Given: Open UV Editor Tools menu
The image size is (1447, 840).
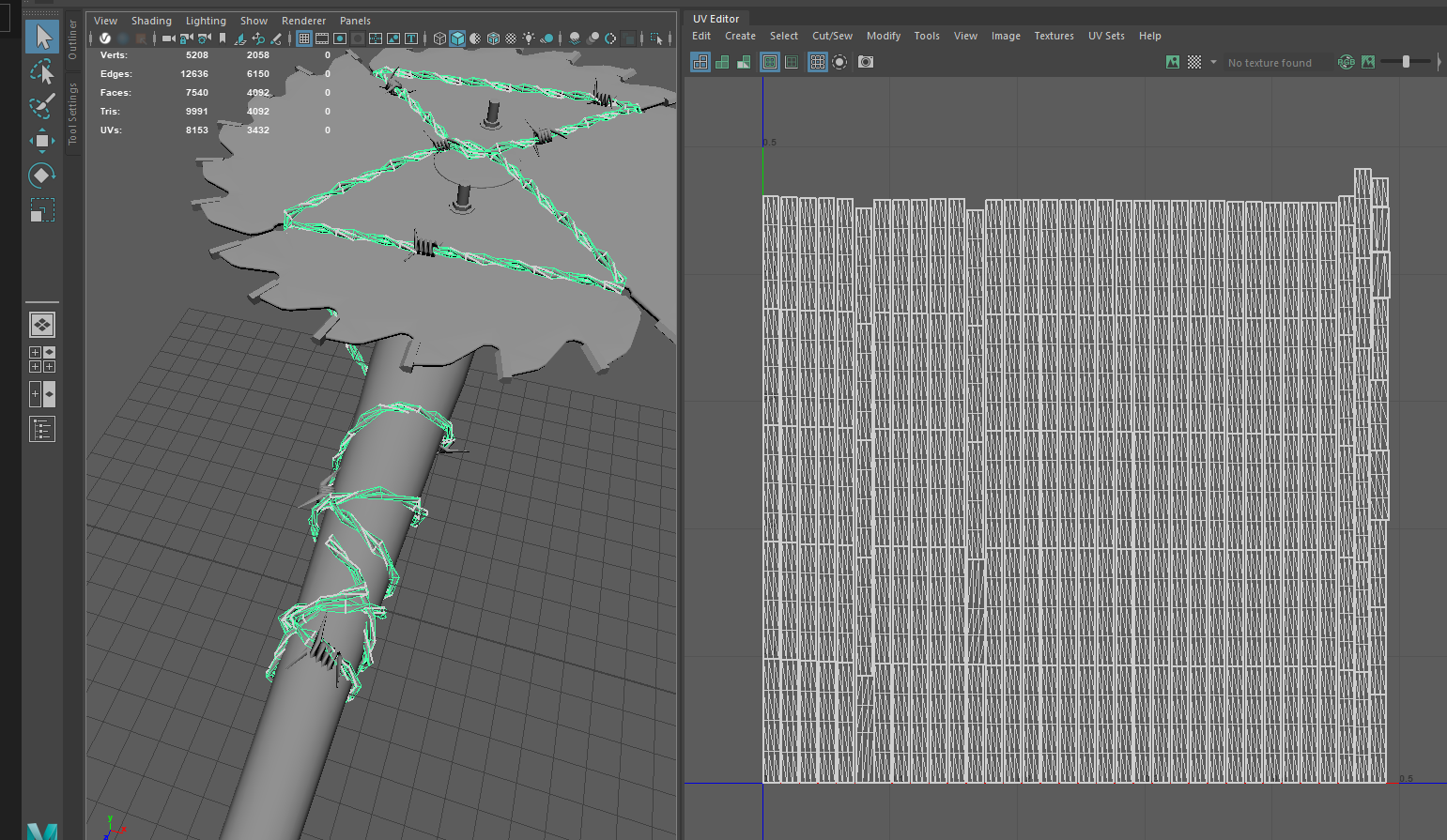Looking at the screenshot, I should coord(927,36).
